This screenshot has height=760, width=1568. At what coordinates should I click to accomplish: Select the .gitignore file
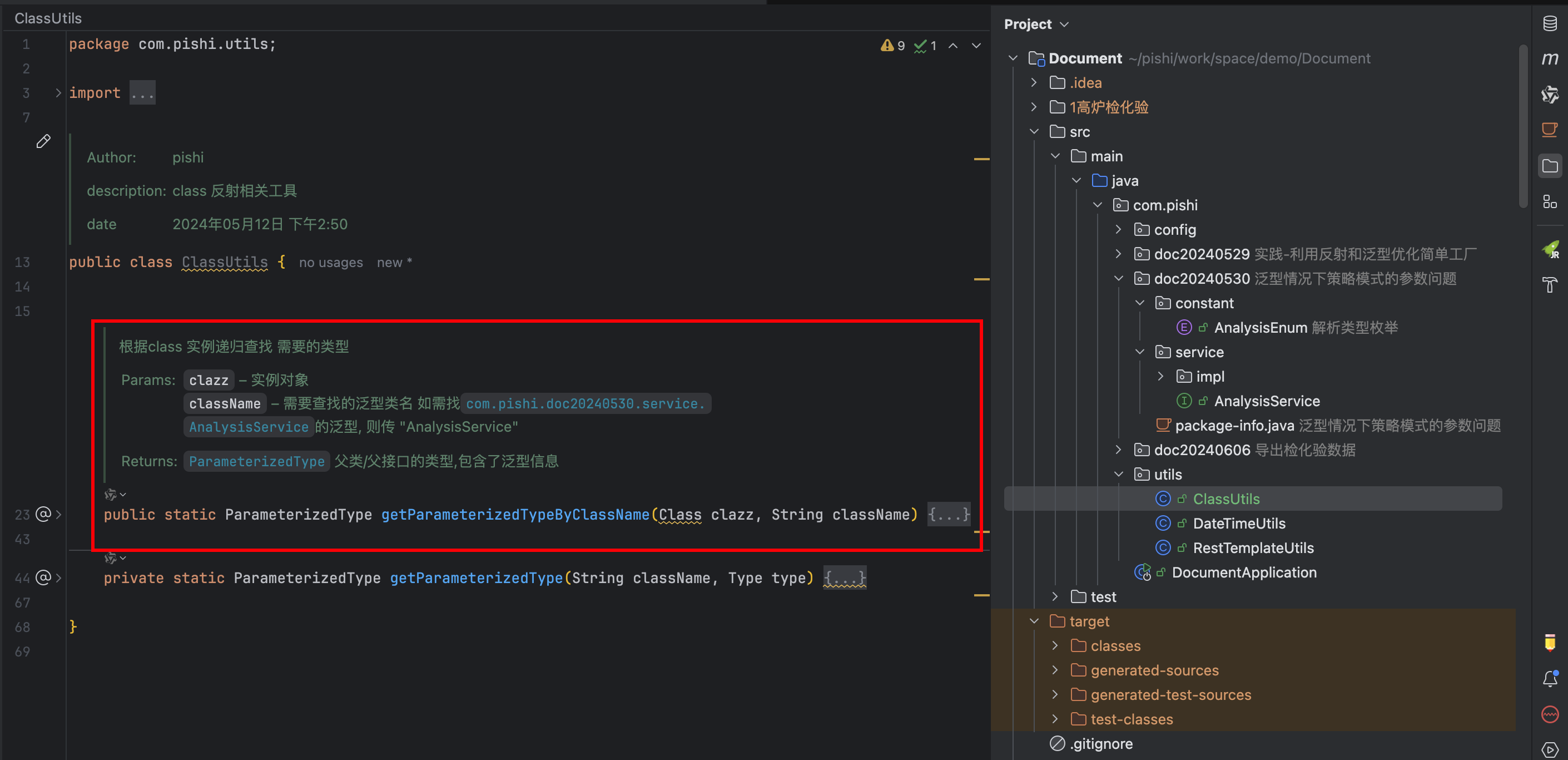[1100, 743]
